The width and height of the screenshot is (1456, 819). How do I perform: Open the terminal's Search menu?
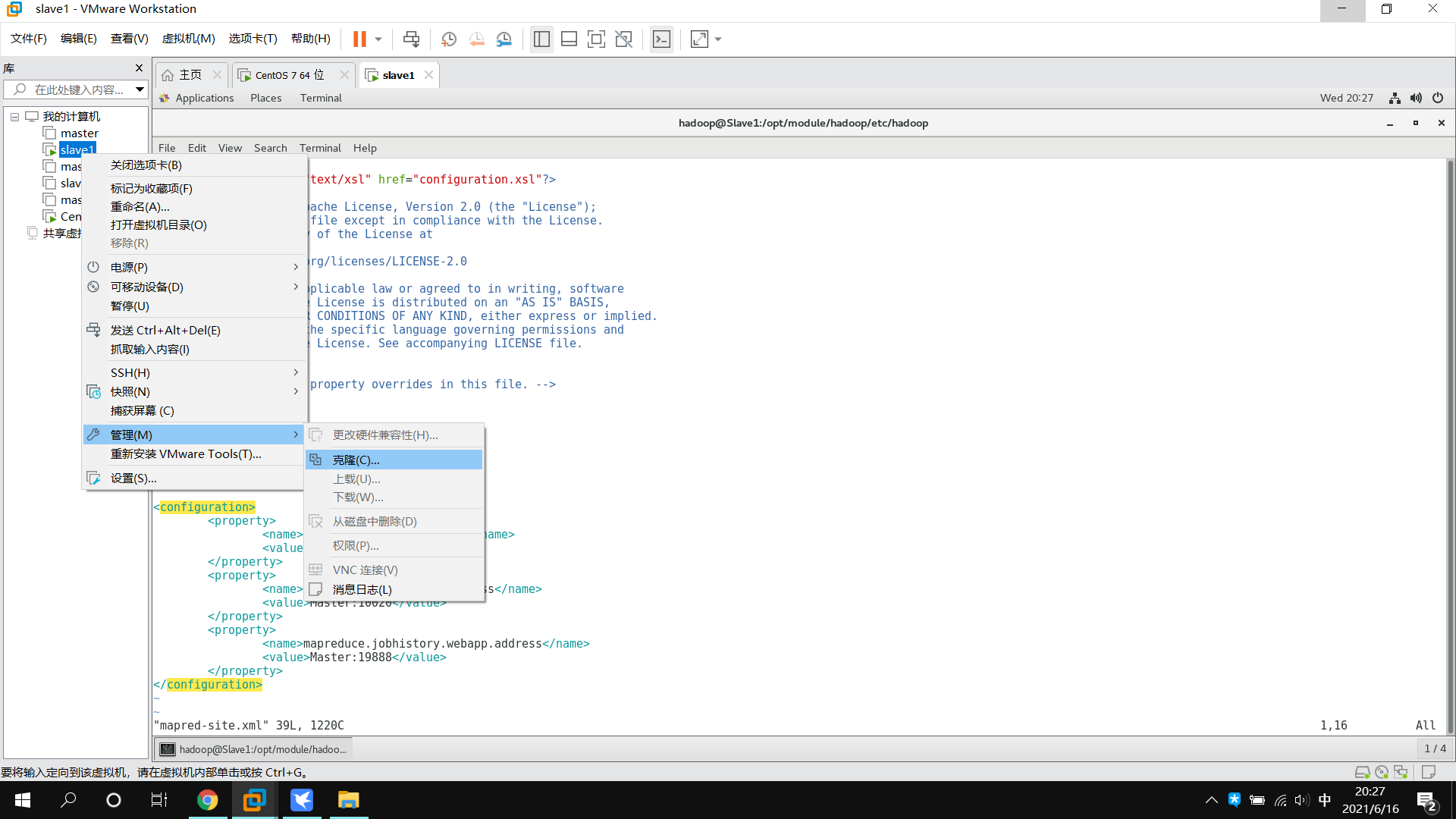(271, 148)
